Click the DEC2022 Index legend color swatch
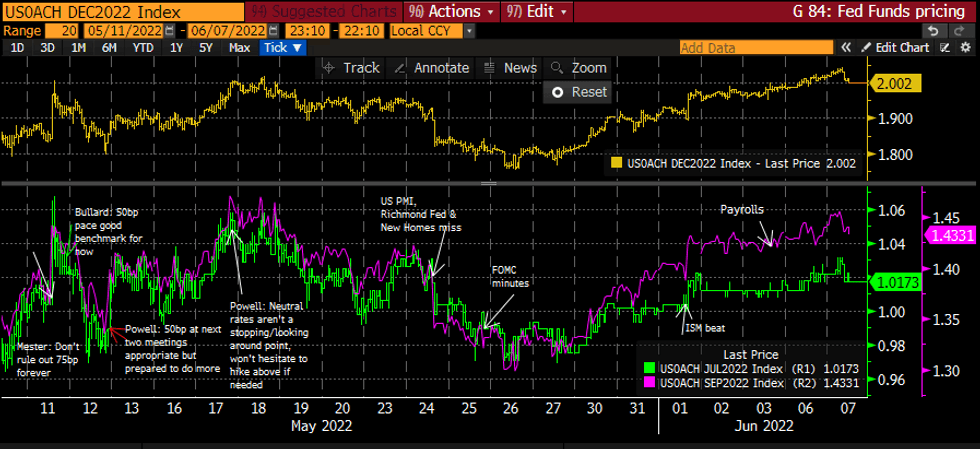 pyautogui.click(x=617, y=162)
